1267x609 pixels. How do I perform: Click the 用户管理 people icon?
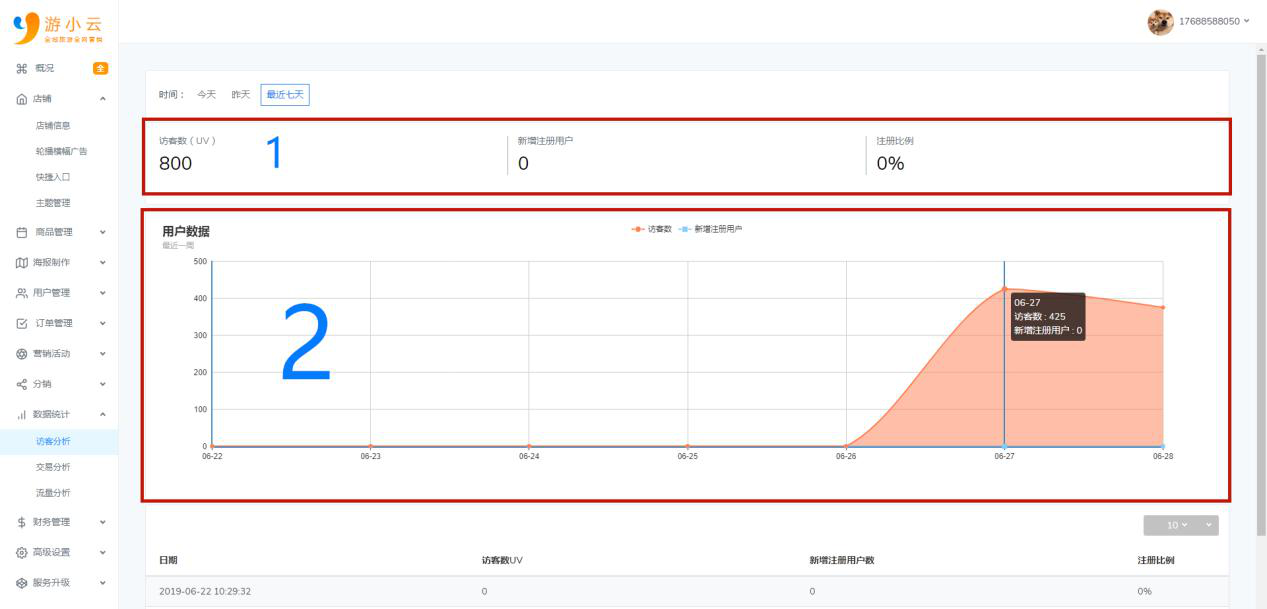click(x=22, y=293)
